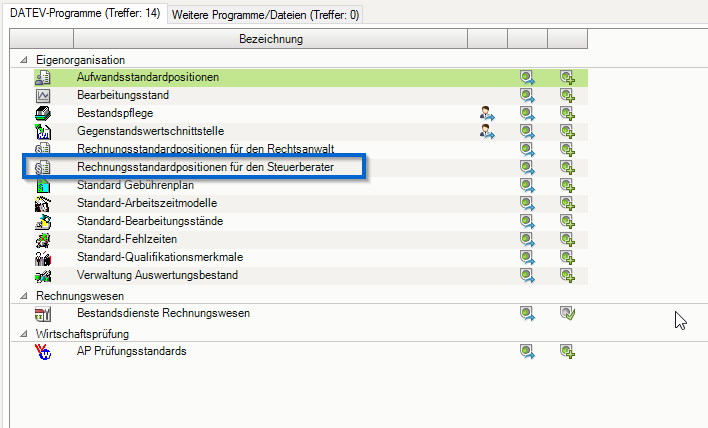The image size is (708, 428).
Task: Select Rechnungsstandardpositionen für den Rechtsanwalt
Action: [x=205, y=149]
